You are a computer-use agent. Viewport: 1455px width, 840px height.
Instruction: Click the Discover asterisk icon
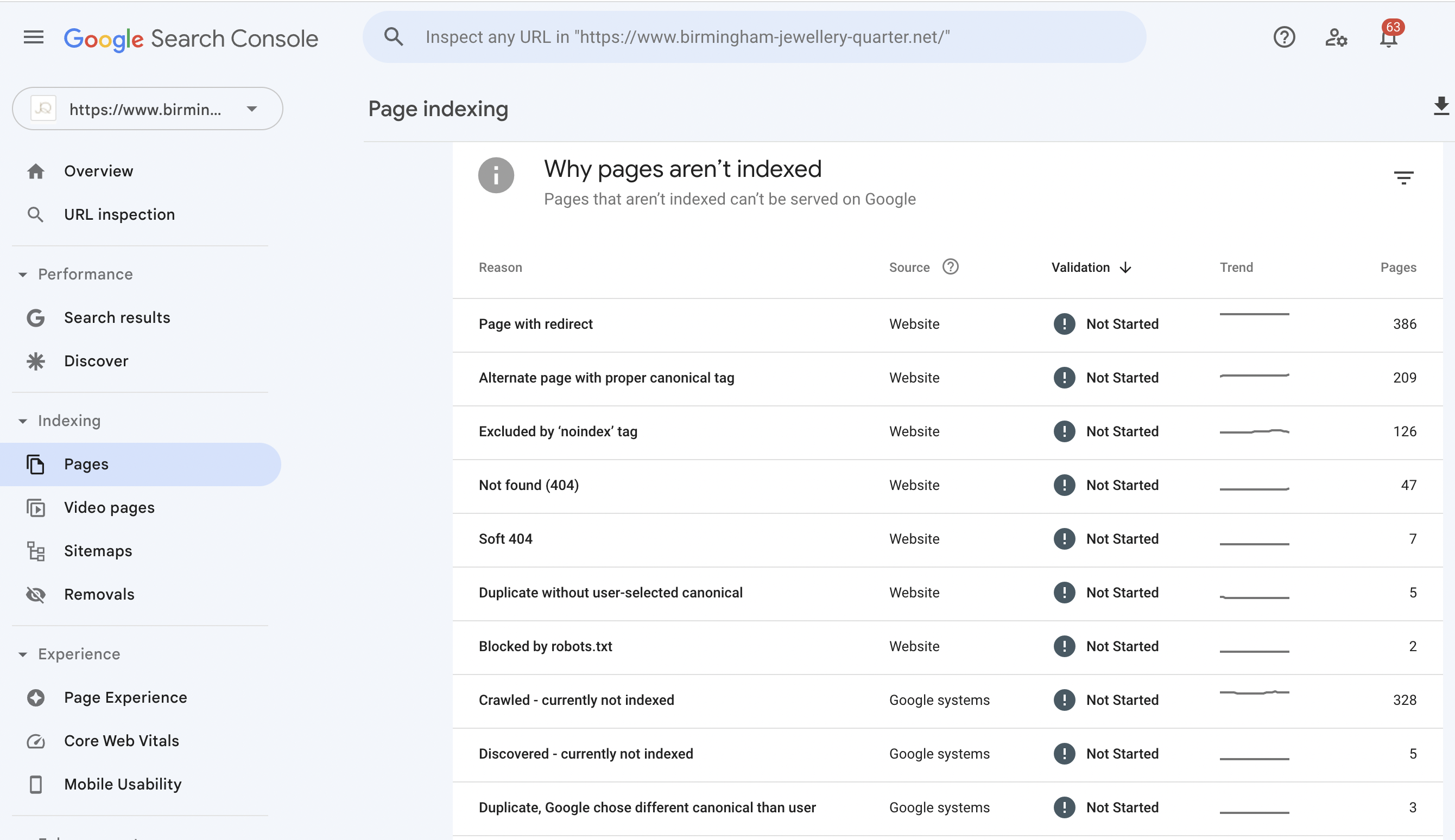coord(36,361)
